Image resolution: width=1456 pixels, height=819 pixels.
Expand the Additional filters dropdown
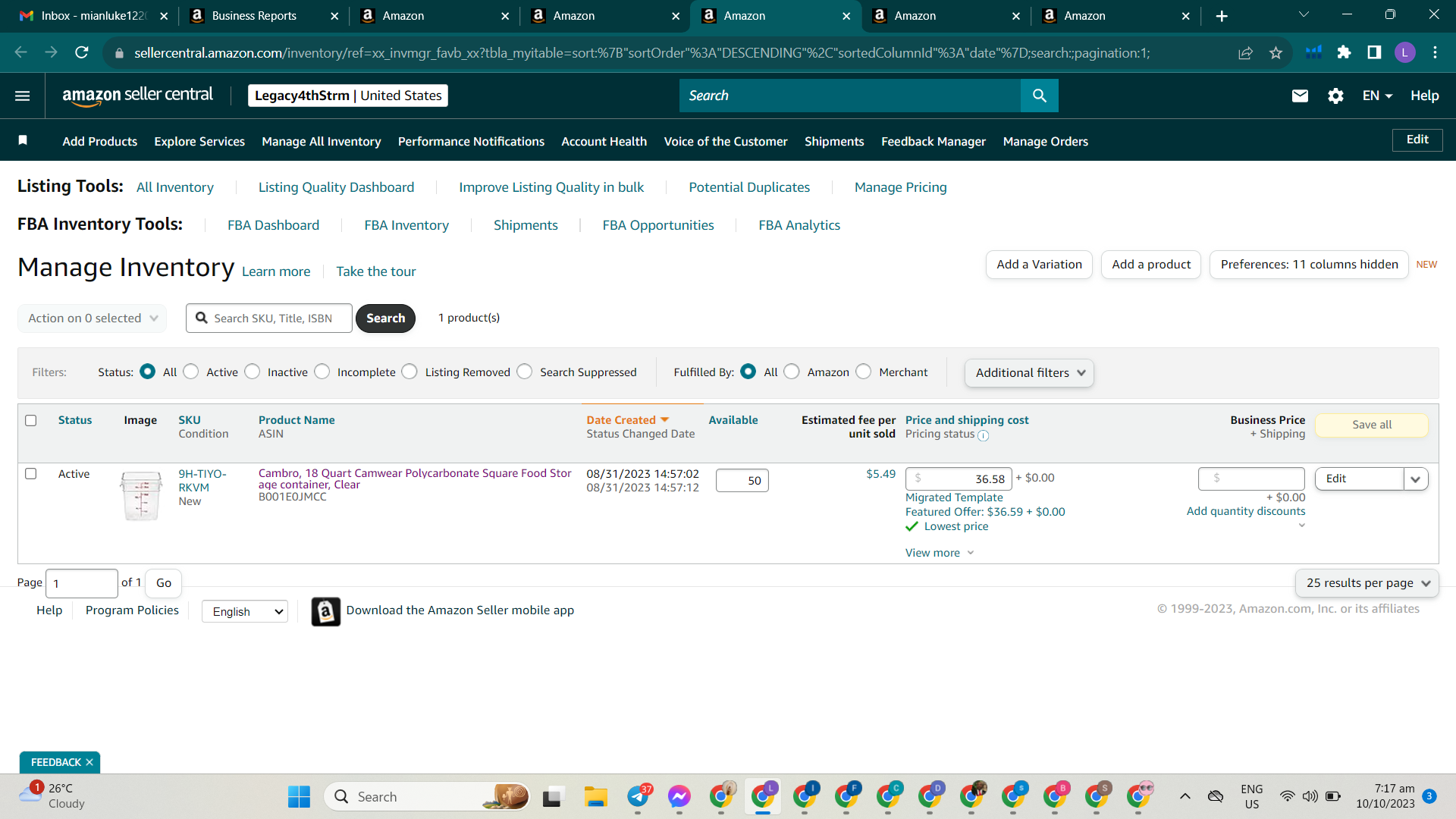click(1029, 373)
